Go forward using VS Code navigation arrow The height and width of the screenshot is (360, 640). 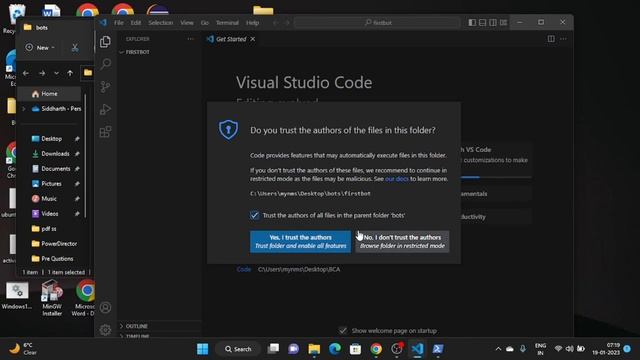click(287, 23)
